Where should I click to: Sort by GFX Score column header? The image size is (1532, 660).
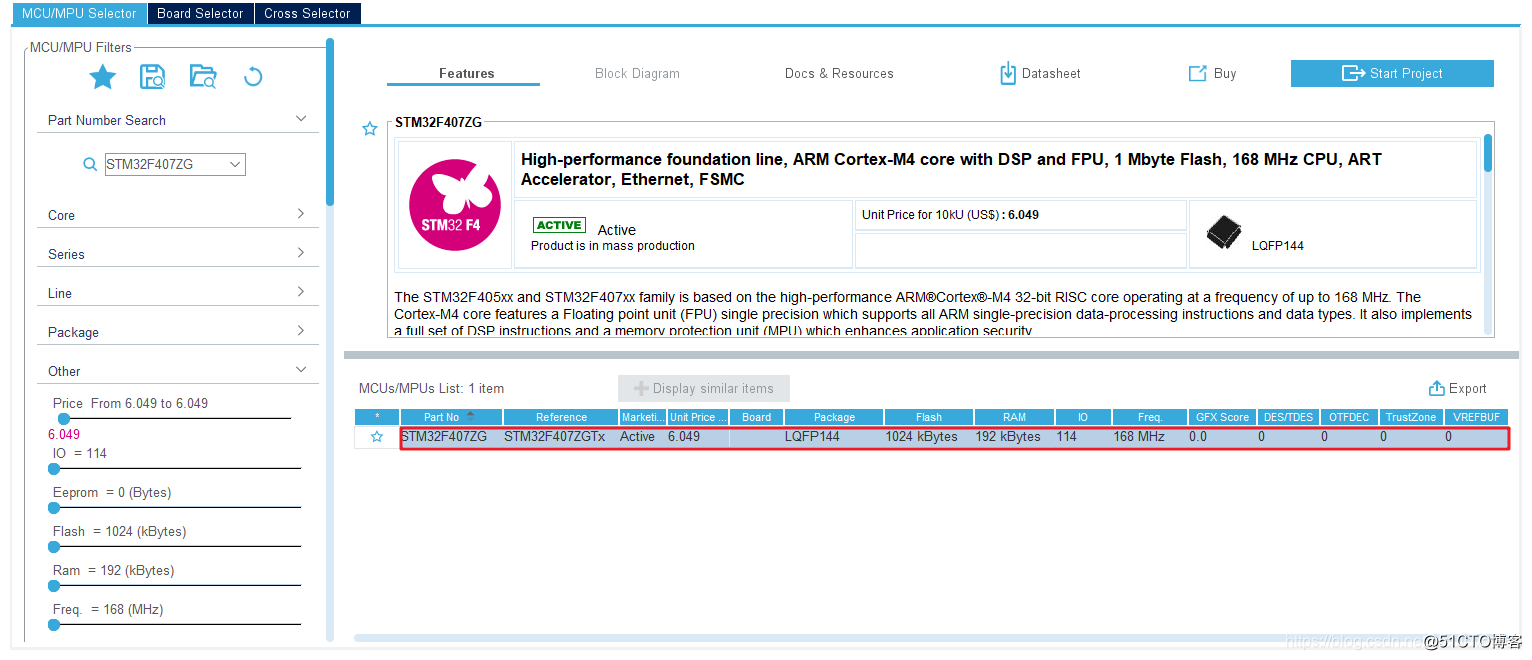[1223, 417]
